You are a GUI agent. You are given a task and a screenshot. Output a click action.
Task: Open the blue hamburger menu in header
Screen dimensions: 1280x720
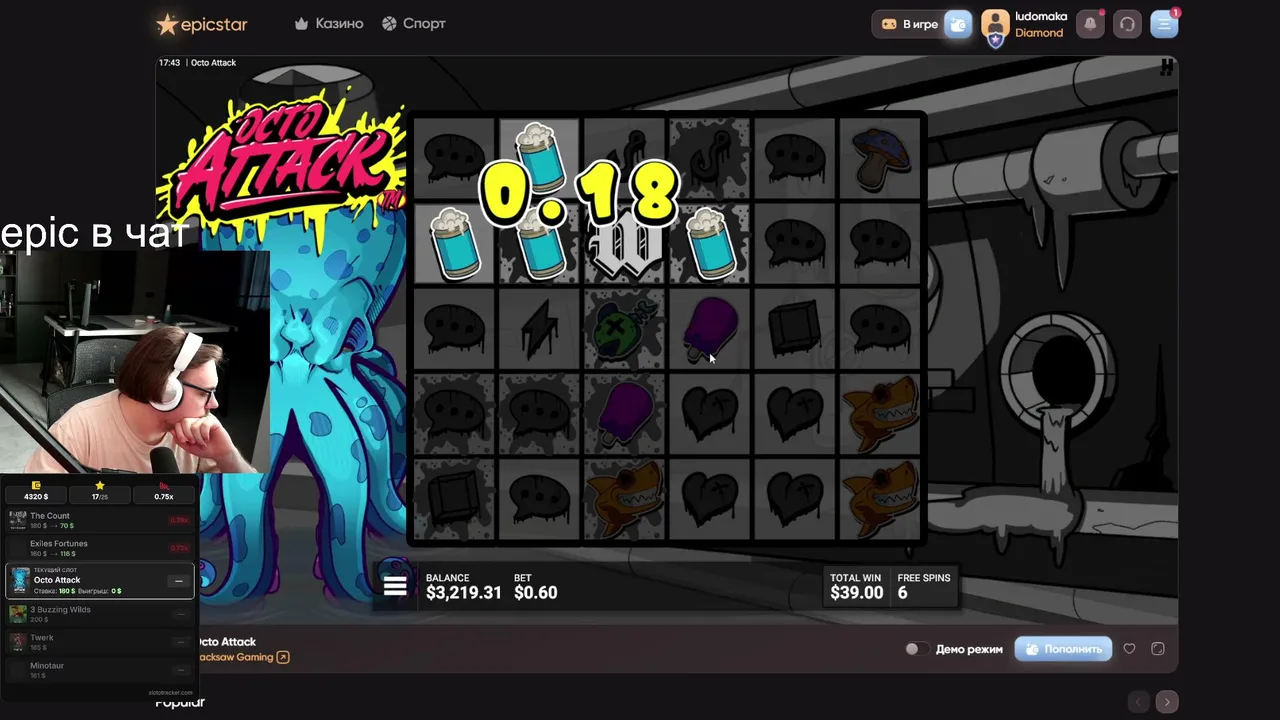(x=1164, y=24)
